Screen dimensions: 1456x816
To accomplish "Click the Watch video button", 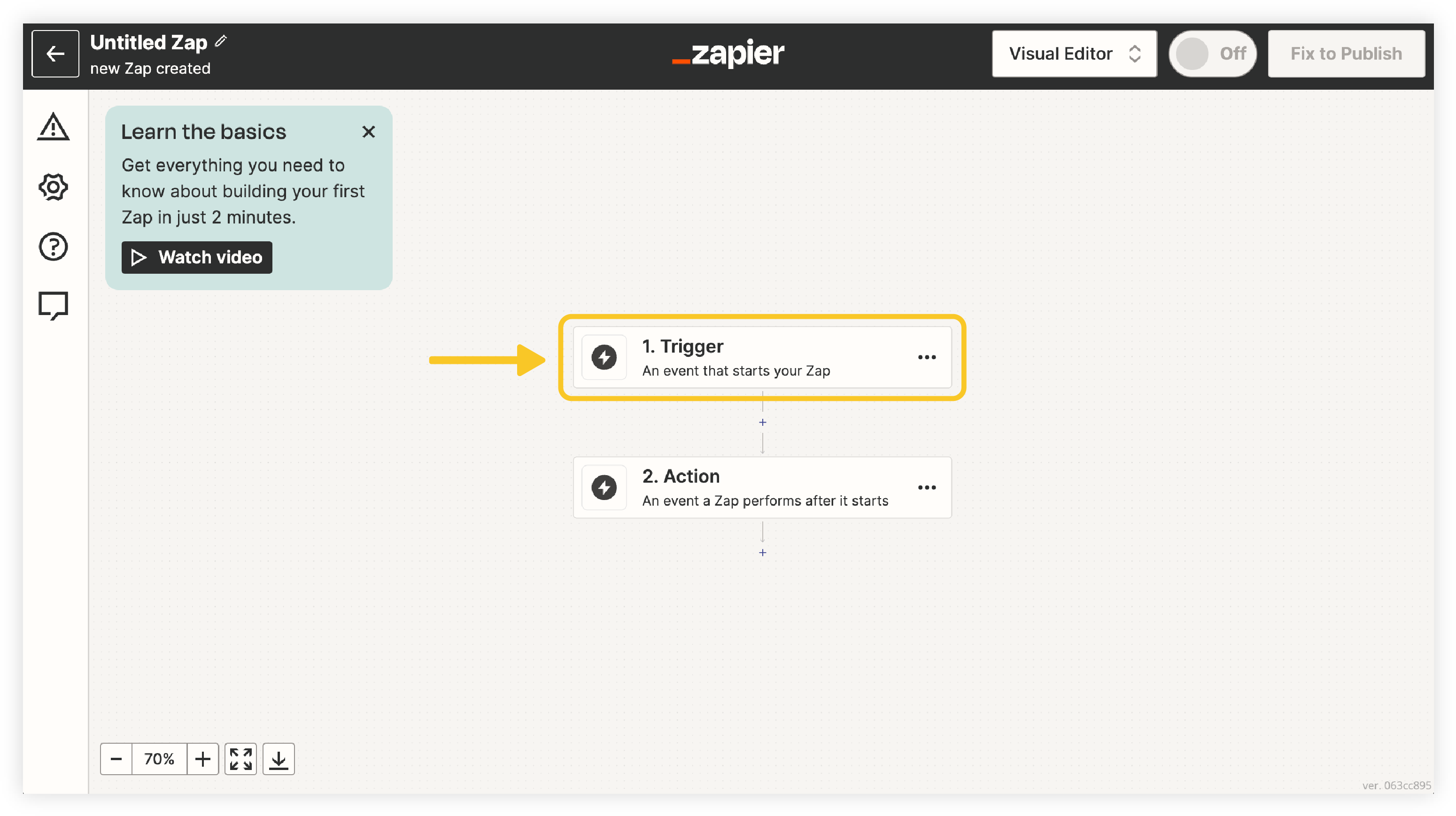I will pyautogui.click(x=197, y=257).
